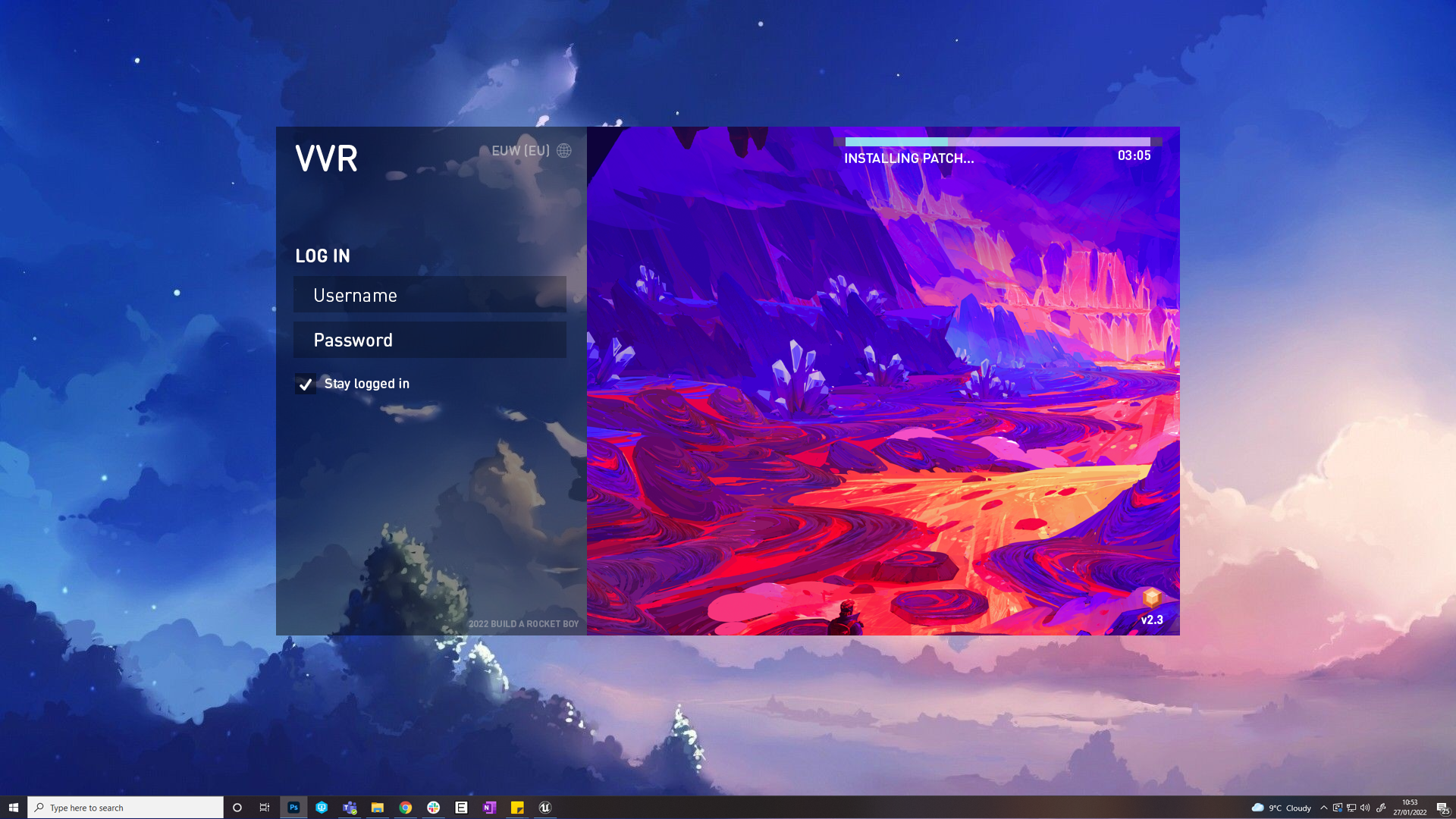
Task: Launch Google Chrome from the taskbar
Action: tap(406, 808)
